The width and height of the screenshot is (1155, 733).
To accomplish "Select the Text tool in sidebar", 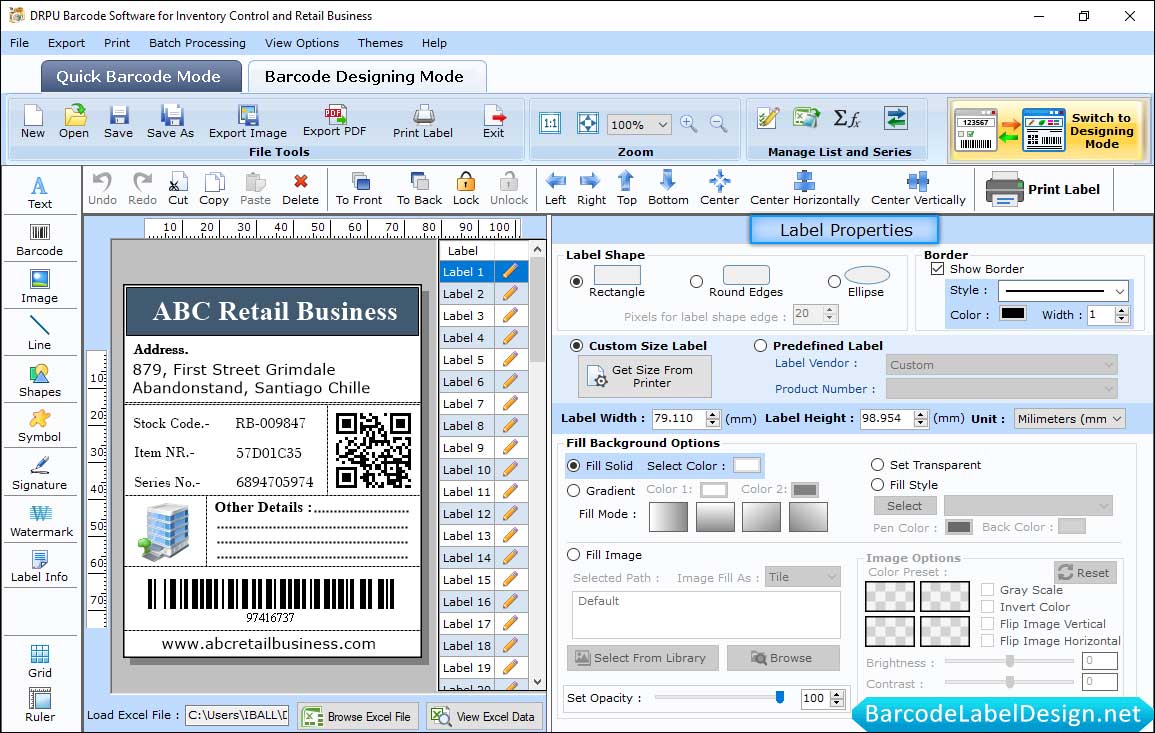I will click(40, 193).
